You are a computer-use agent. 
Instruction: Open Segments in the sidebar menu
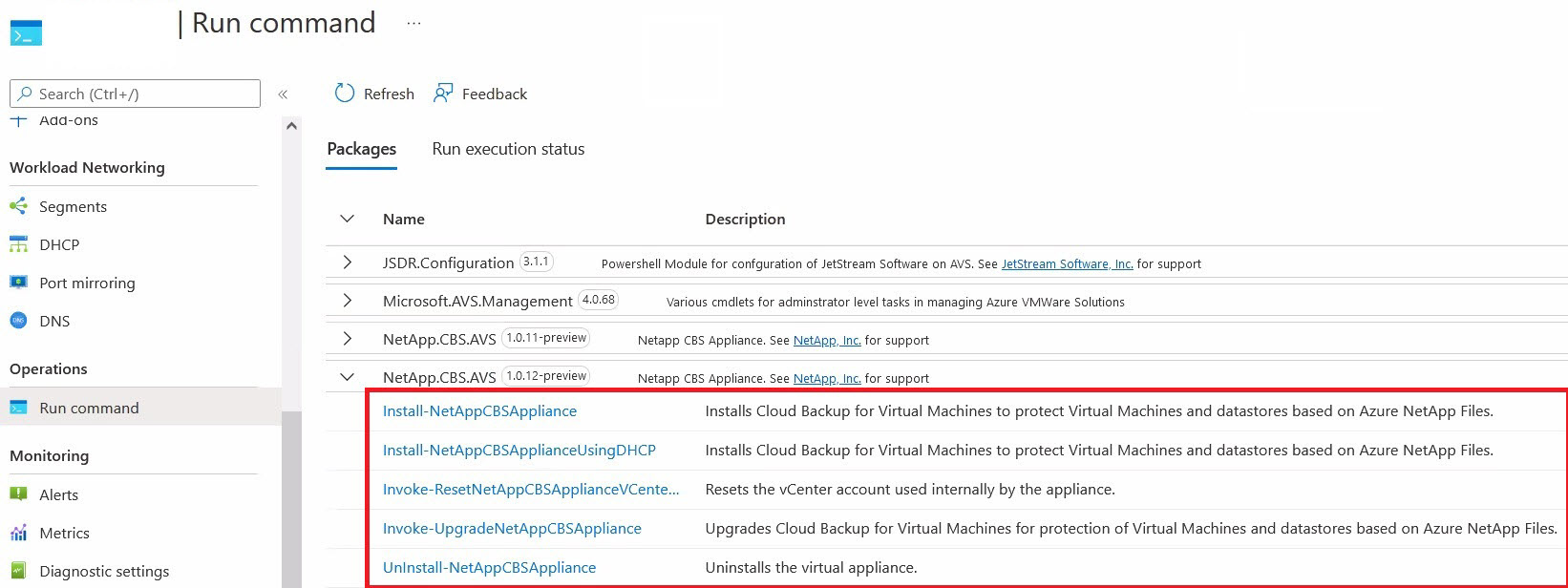[73, 206]
